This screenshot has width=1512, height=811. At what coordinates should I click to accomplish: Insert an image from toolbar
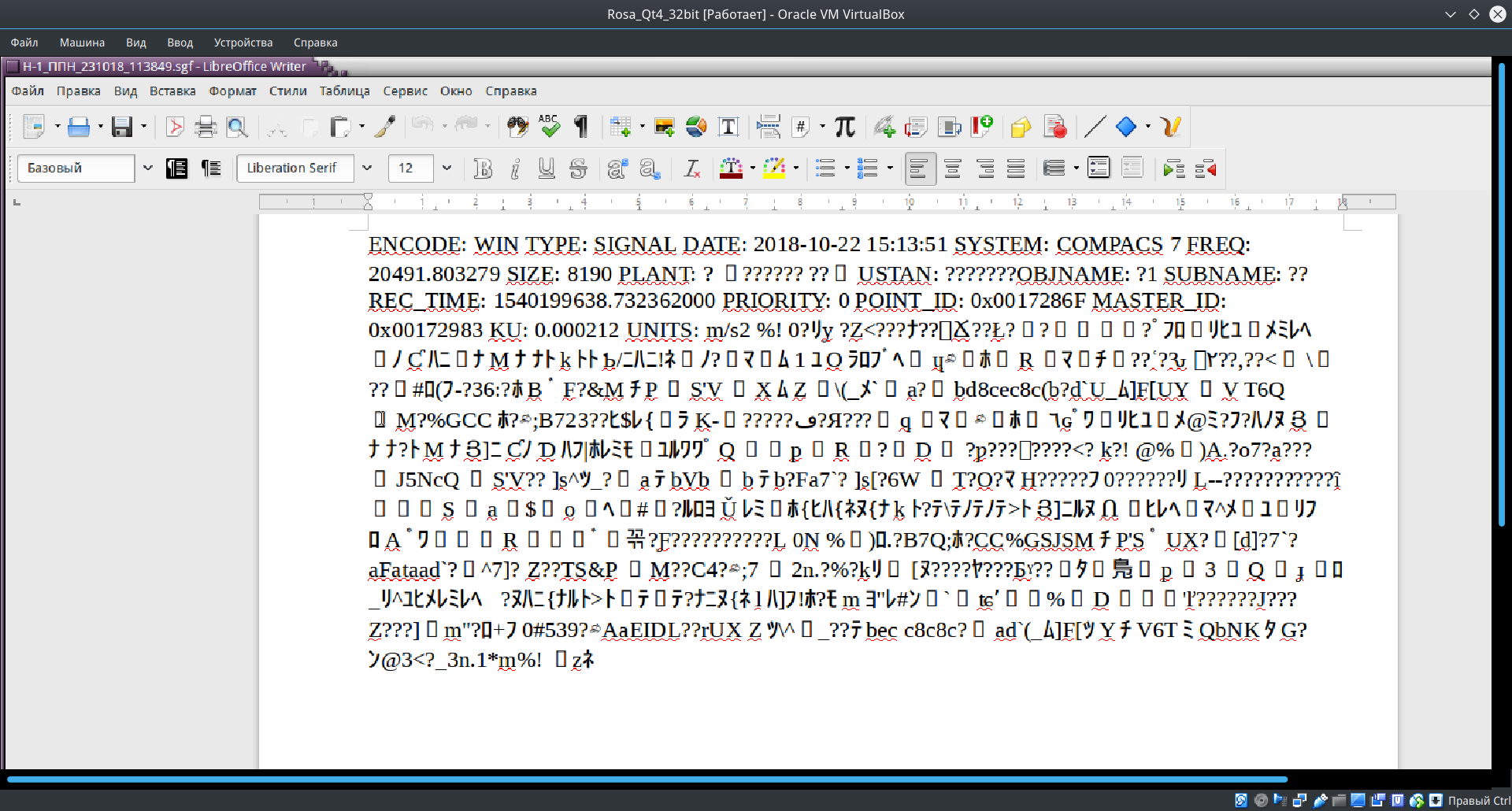coord(664,127)
